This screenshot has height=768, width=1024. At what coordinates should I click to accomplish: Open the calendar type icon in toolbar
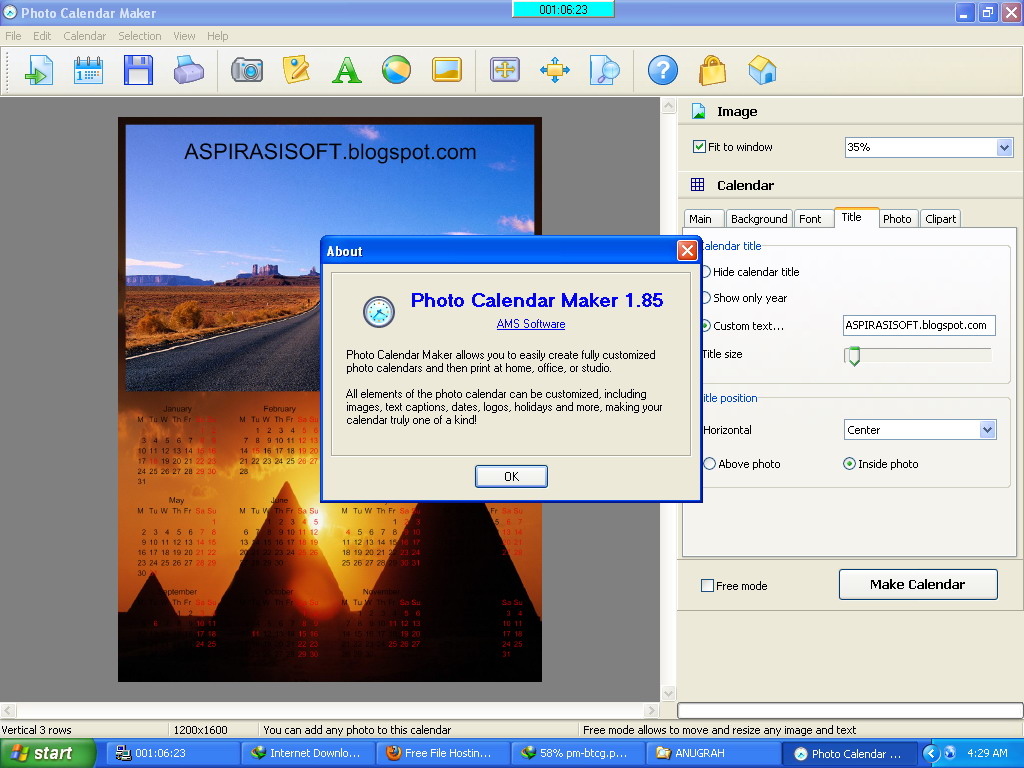click(x=88, y=71)
